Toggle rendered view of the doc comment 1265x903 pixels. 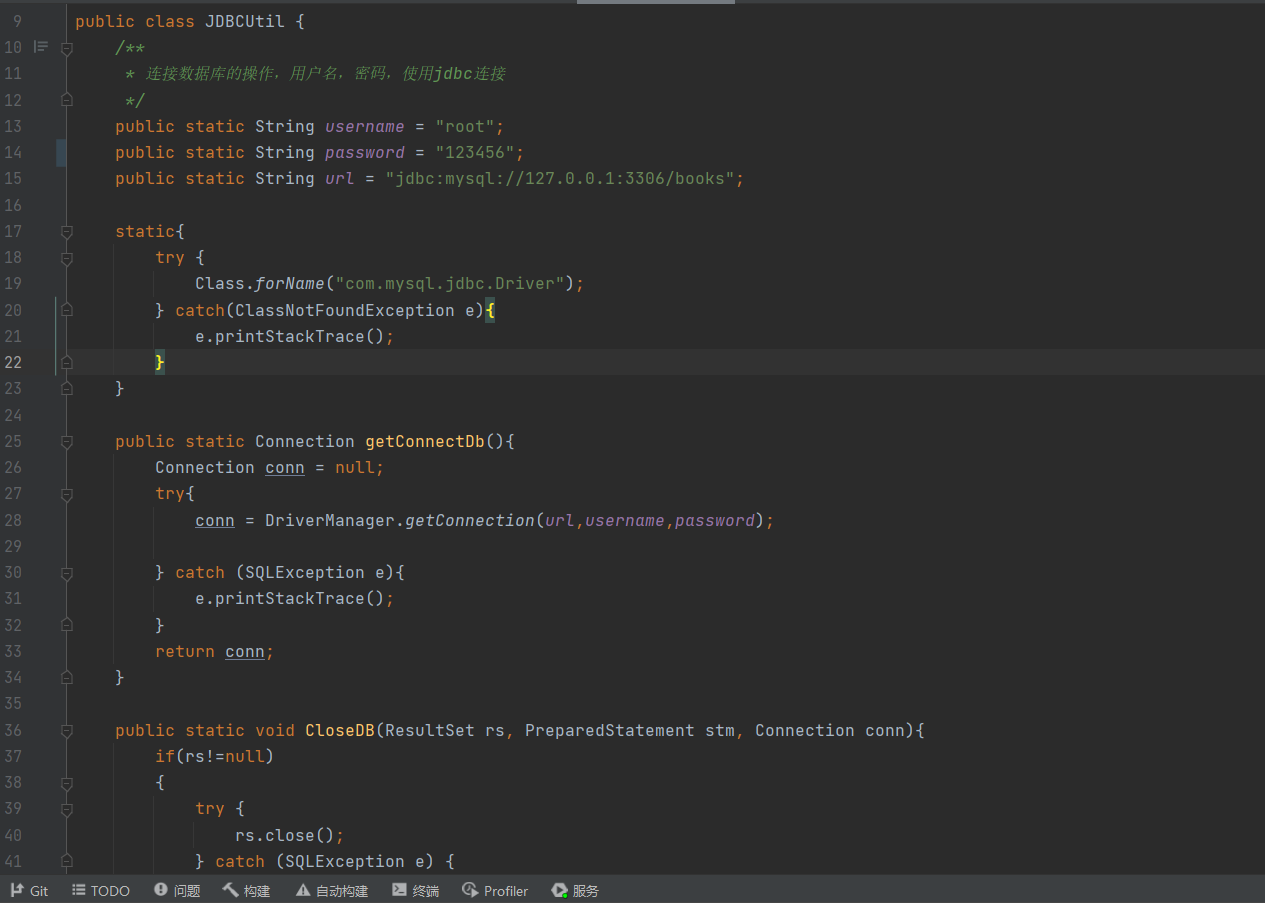click(41, 47)
